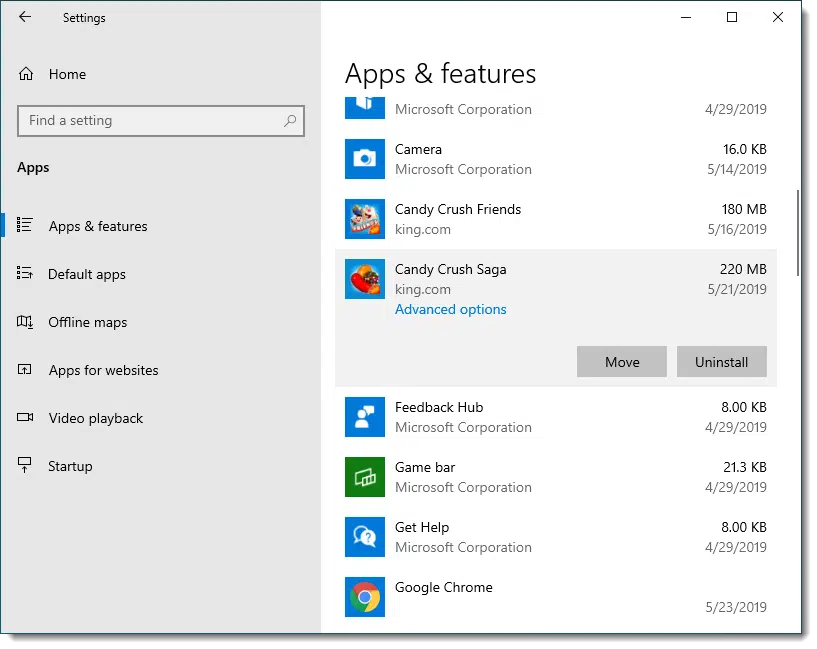Click the 5/21/2019 install date
This screenshot has width=817, height=649.
737,289
